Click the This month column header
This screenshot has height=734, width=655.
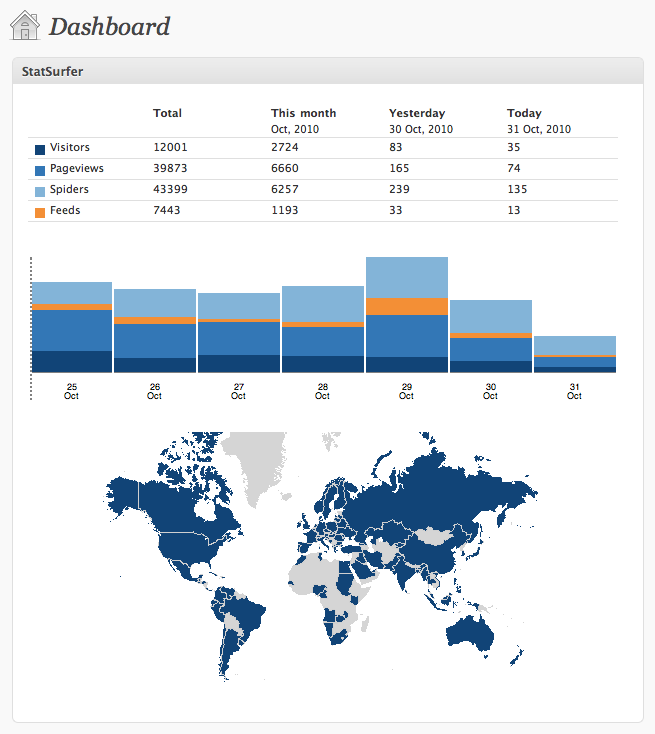pos(303,113)
